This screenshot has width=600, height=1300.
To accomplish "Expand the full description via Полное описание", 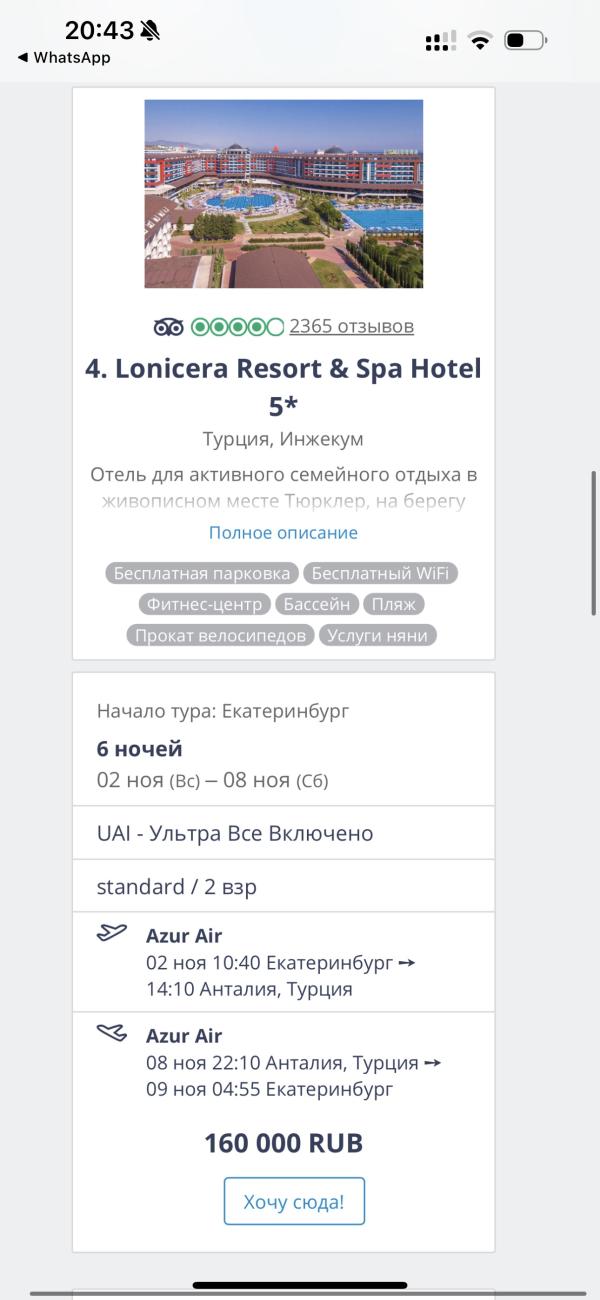I will click(283, 533).
